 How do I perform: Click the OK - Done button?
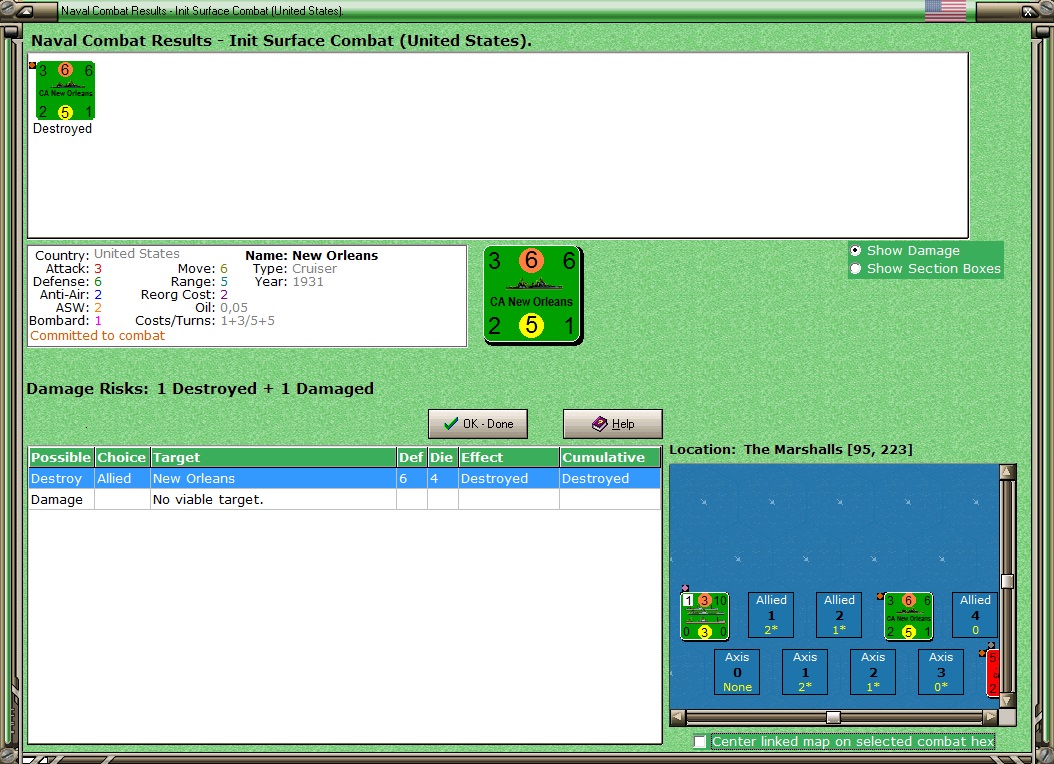[478, 424]
